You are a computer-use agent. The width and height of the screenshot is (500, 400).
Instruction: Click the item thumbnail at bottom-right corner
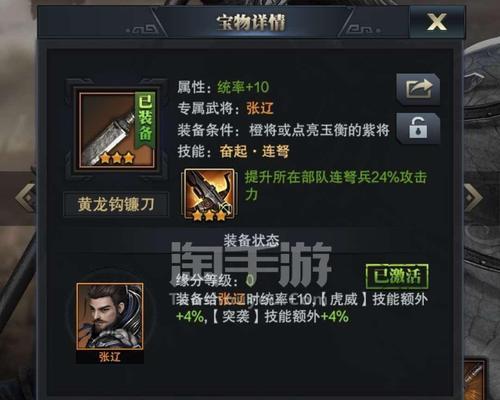475,379
